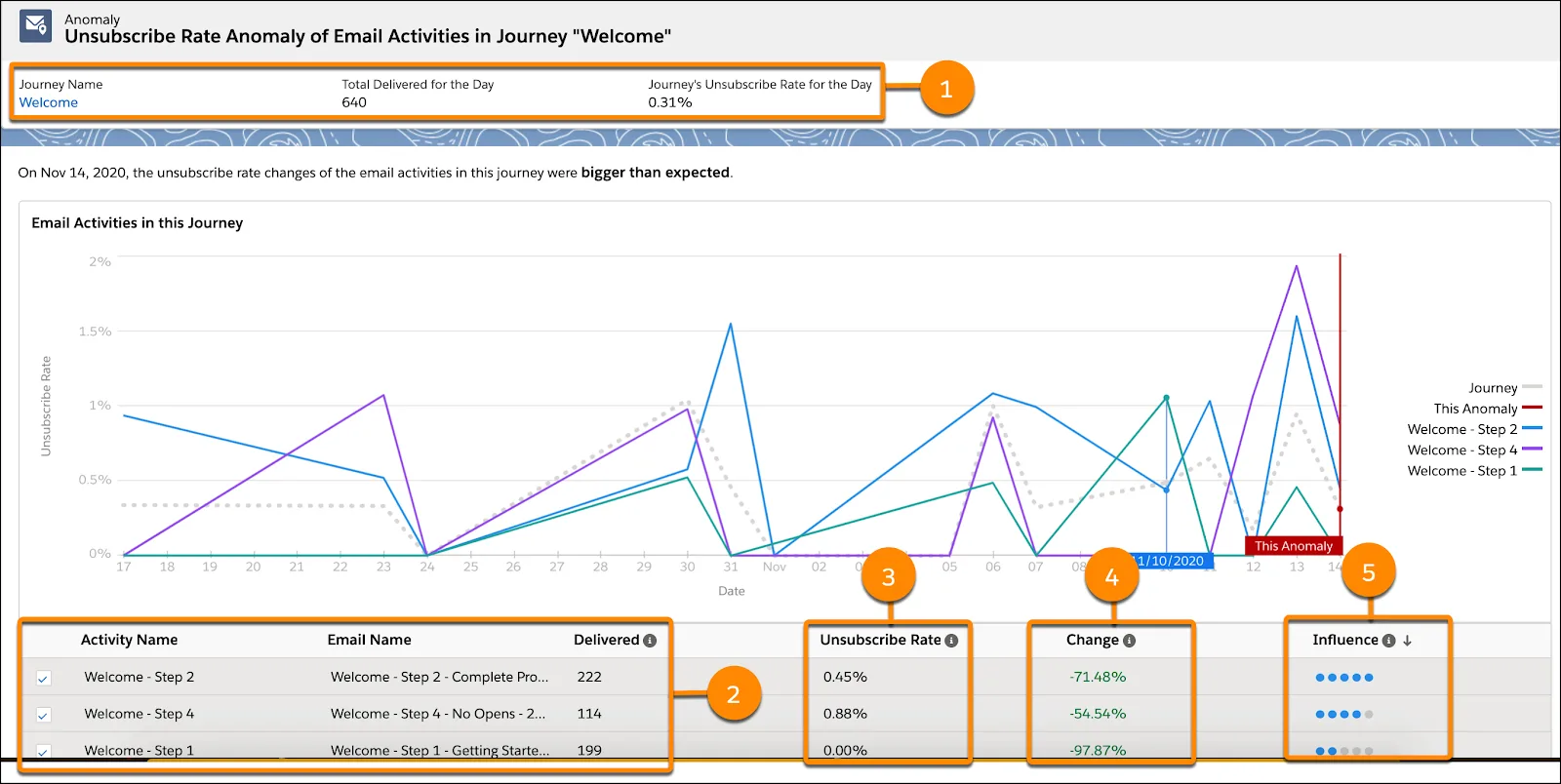The height and width of the screenshot is (784, 1561).
Task: Toggle the Welcome - Step 1 row checkbox
Action: click(43, 752)
